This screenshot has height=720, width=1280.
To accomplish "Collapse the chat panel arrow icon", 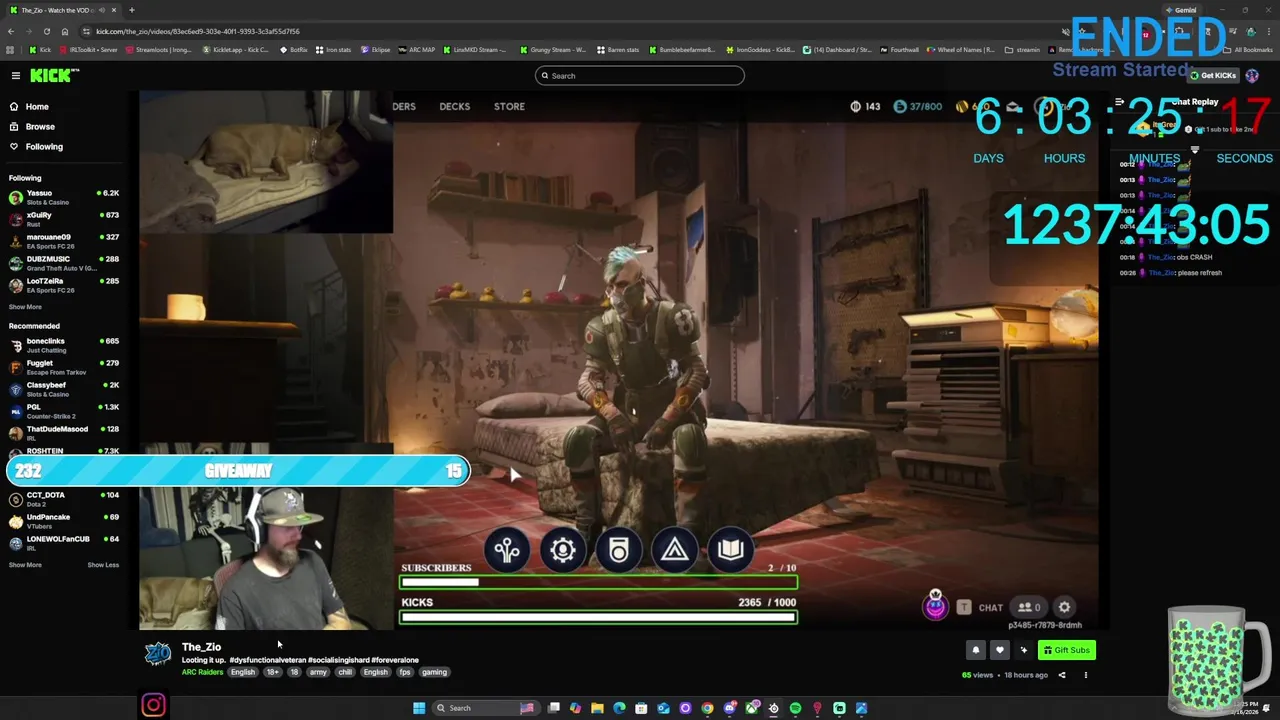I will click(x=1119, y=102).
